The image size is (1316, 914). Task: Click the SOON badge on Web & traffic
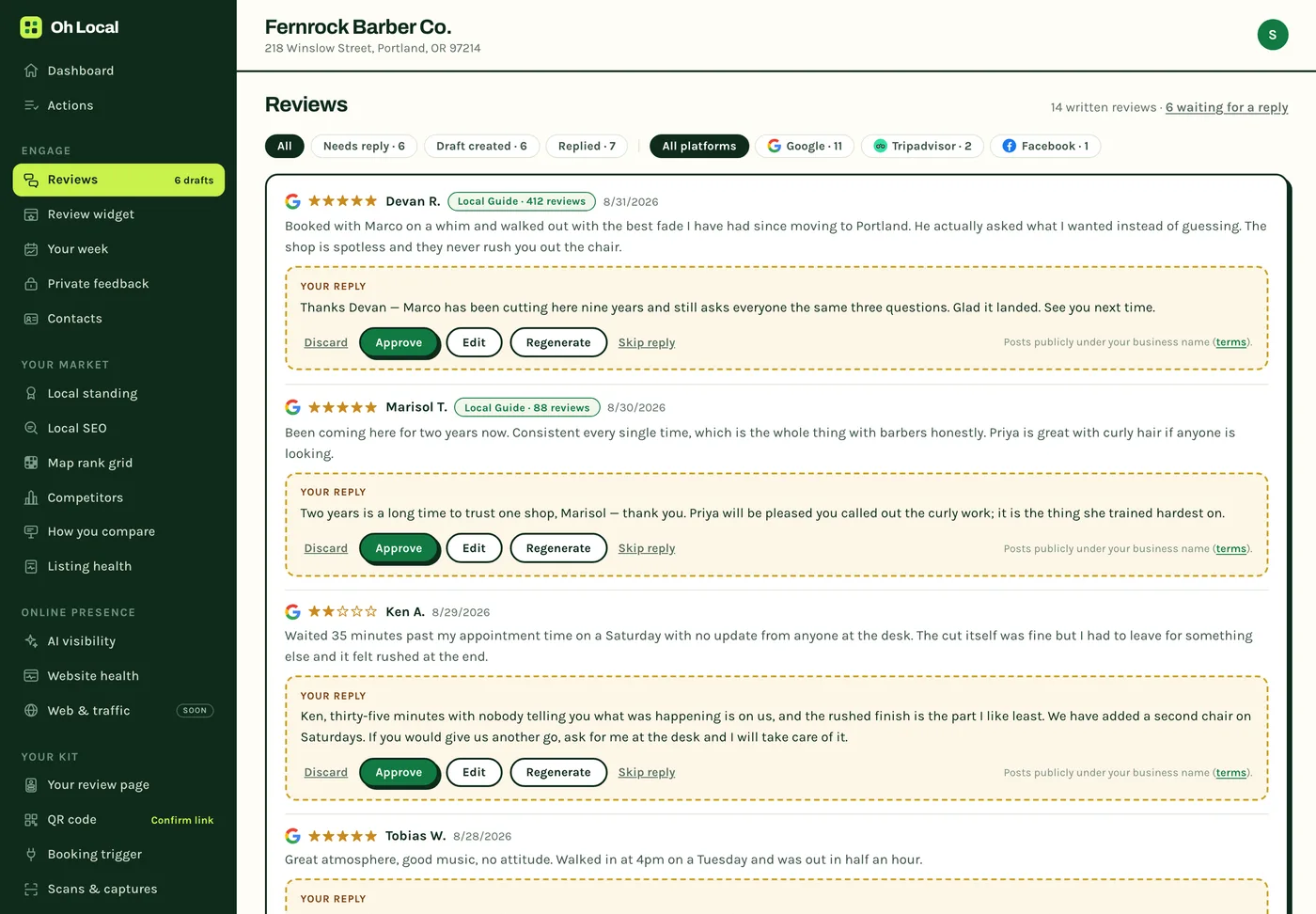click(x=195, y=711)
